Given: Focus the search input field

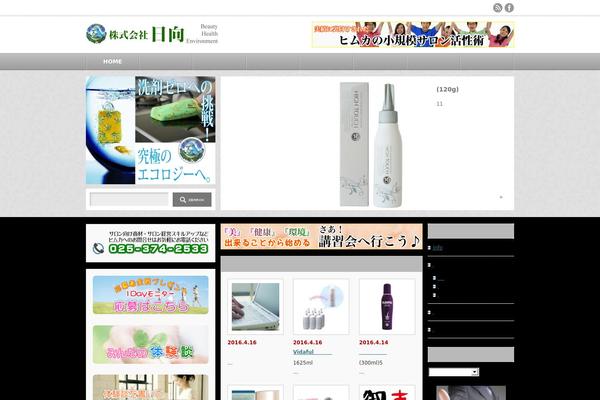Looking at the screenshot, I should pos(129,199).
